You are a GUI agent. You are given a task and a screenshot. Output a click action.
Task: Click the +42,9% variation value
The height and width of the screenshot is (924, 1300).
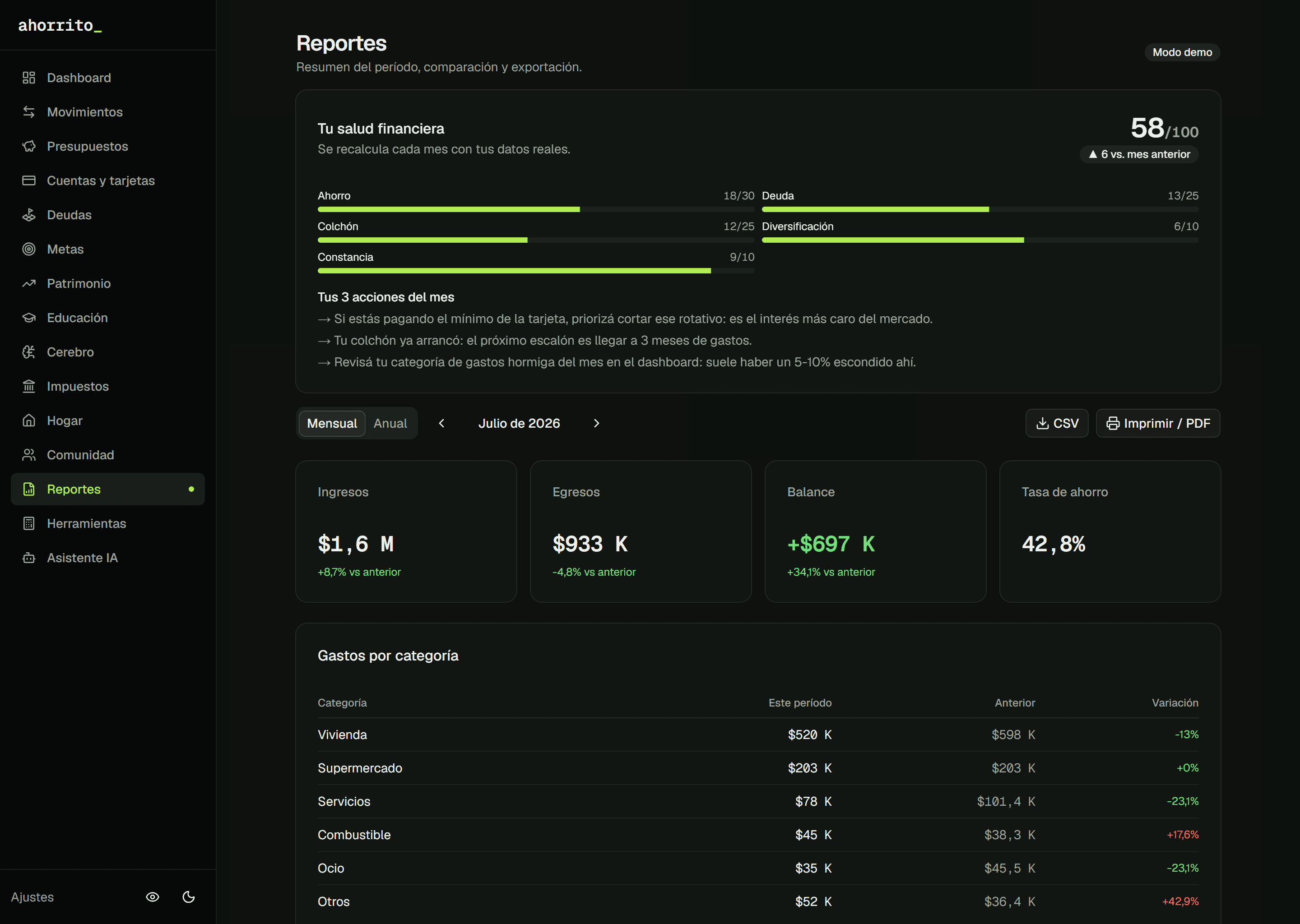1180,901
